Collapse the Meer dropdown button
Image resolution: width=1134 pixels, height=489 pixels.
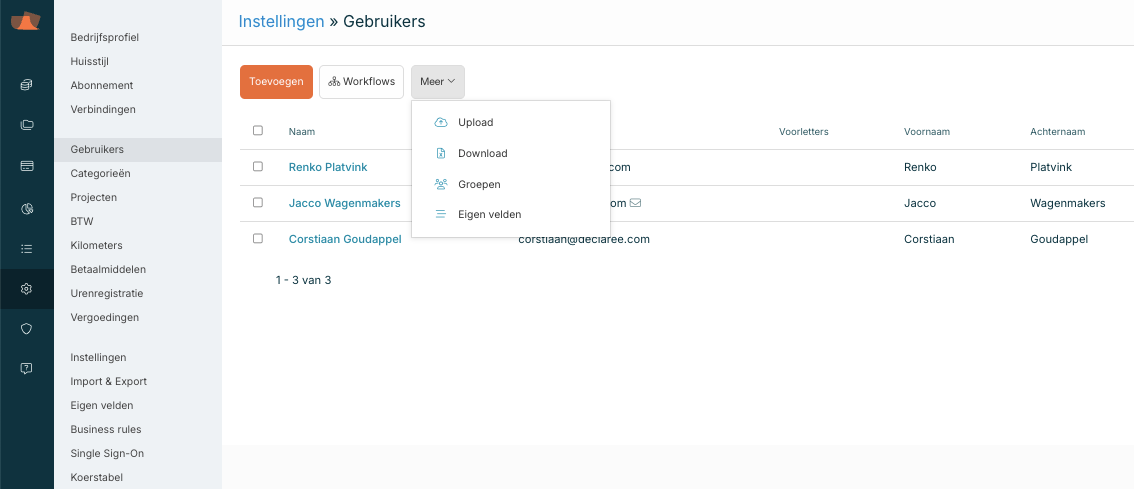[437, 82]
